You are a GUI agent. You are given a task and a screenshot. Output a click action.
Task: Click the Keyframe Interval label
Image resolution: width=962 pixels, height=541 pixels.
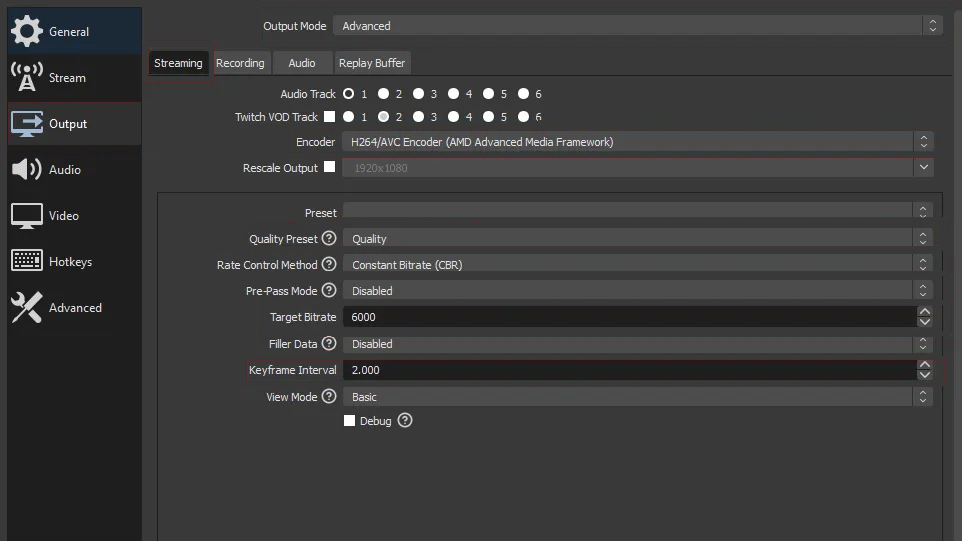point(292,370)
